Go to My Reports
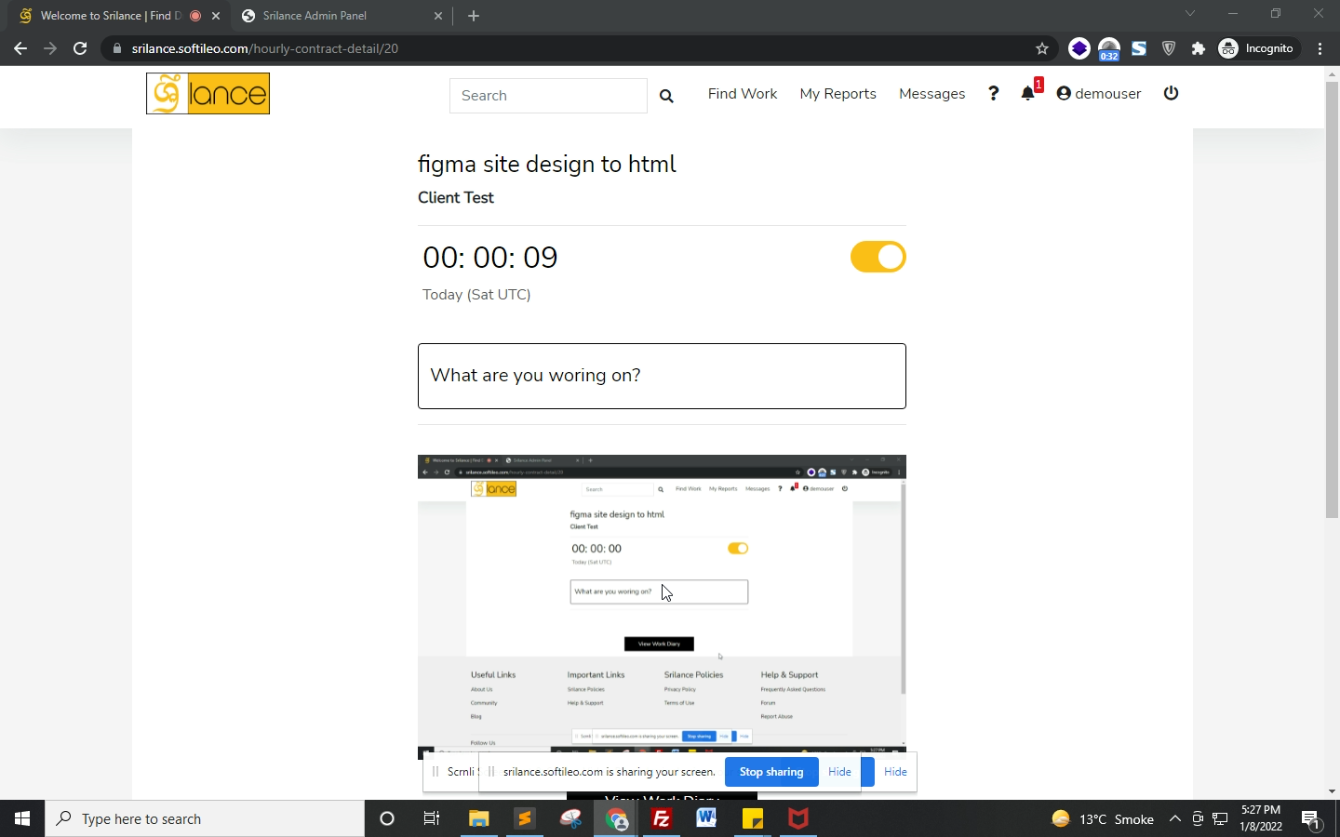The width and height of the screenshot is (1340, 837). click(x=837, y=94)
